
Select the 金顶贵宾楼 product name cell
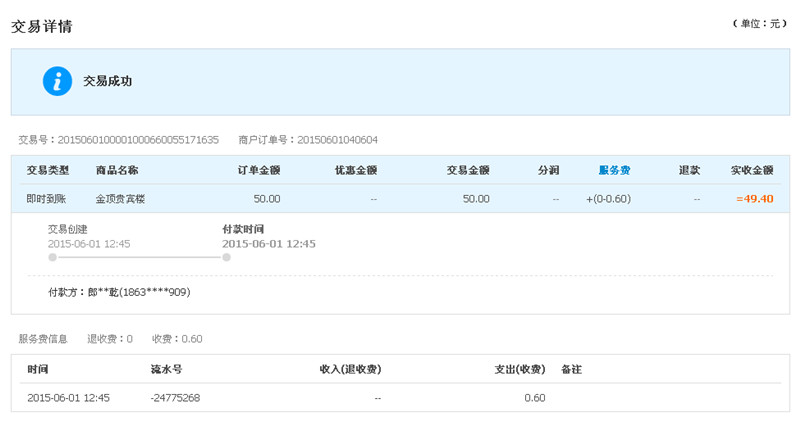120,199
